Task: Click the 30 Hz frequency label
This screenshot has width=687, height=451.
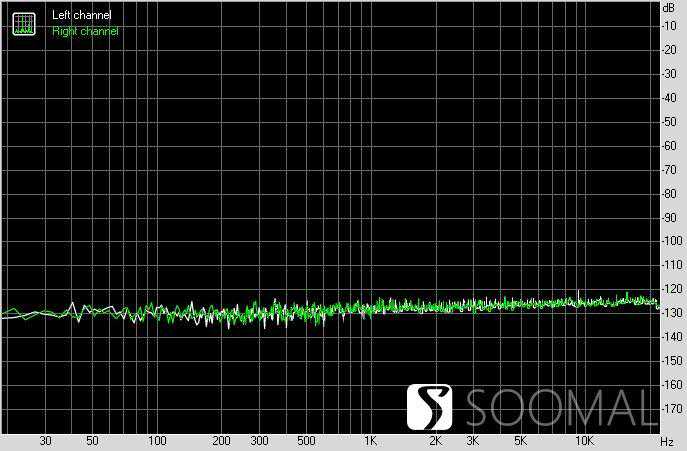Action: 45,441
